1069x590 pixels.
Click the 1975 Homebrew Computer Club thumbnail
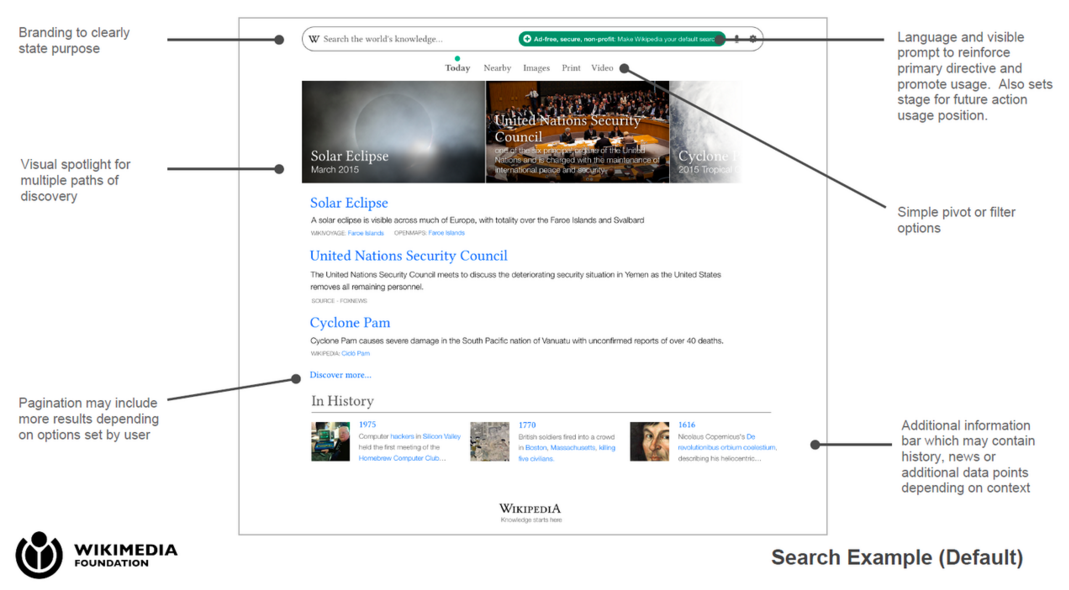pyautogui.click(x=331, y=441)
